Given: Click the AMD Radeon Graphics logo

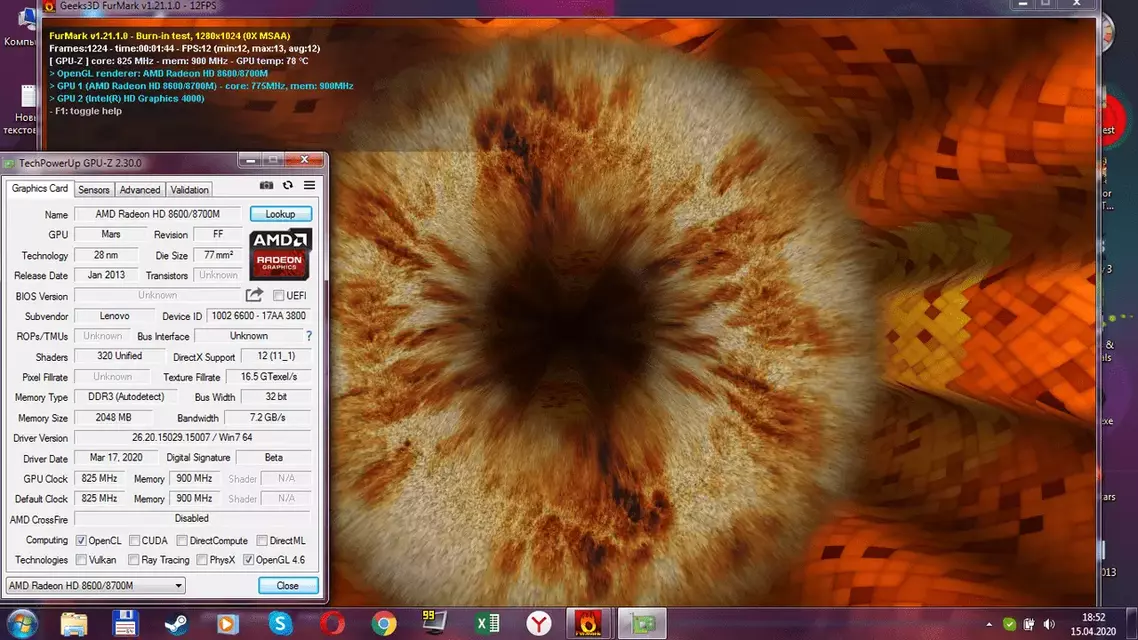Looking at the screenshot, I should pos(280,254).
